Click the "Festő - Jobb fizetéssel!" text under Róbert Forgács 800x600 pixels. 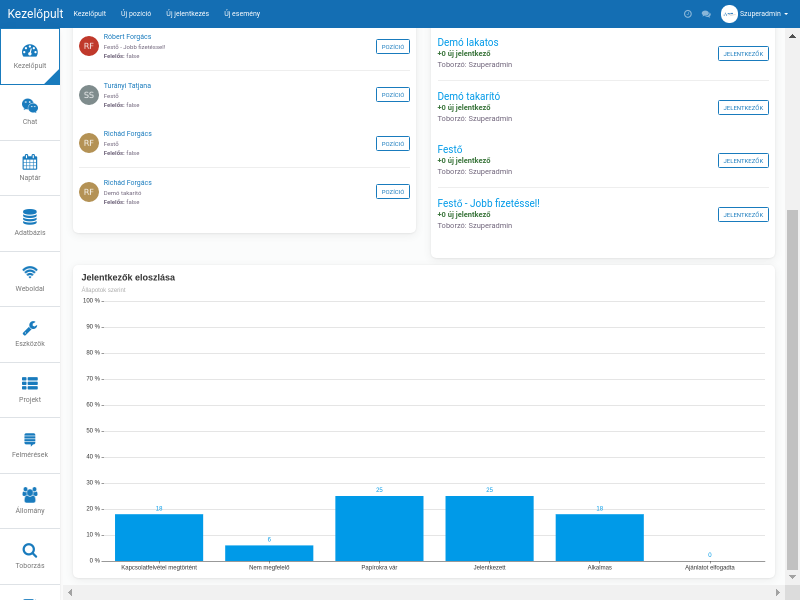[134, 47]
